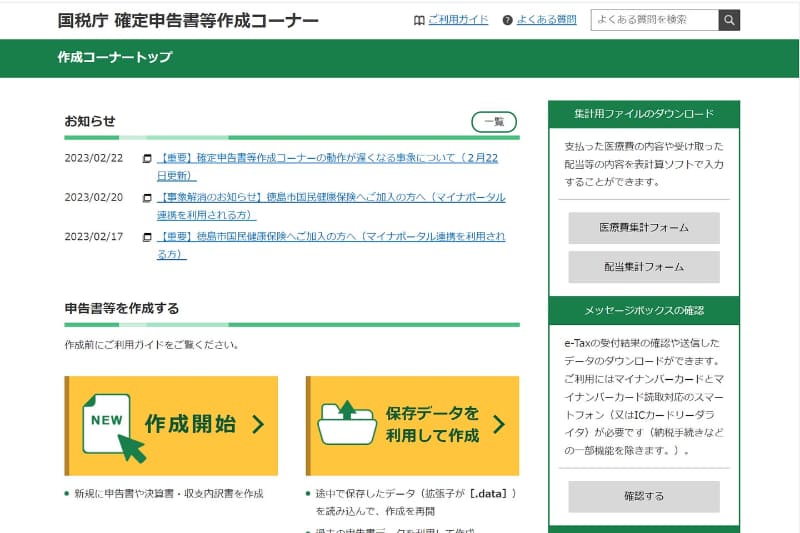The height and width of the screenshot is (533, 800).
Task: Click the text 作成前にご利用ガイドをご覧ください。
Action: (x=152, y=345)
